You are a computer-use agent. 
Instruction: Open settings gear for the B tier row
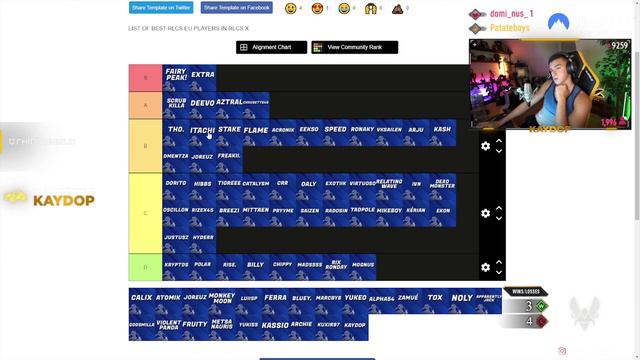pyautogui.click(x=485, y=146)
